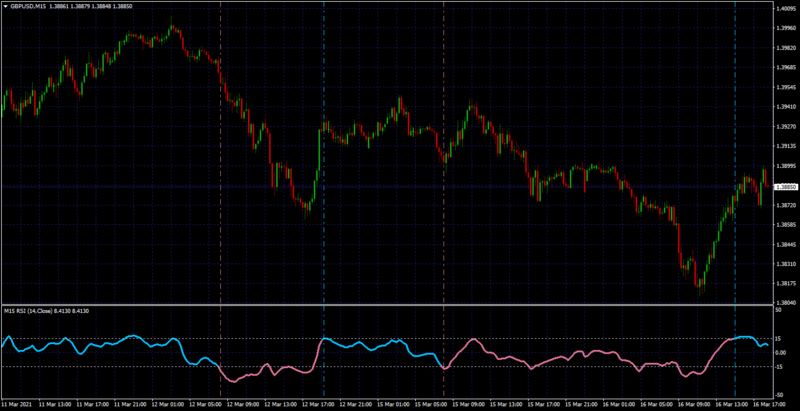The width and height of the screenshot is (800, 411).
Task: Select the GBPUSD,M15 chart title text
Action: [x=27, y=7]
